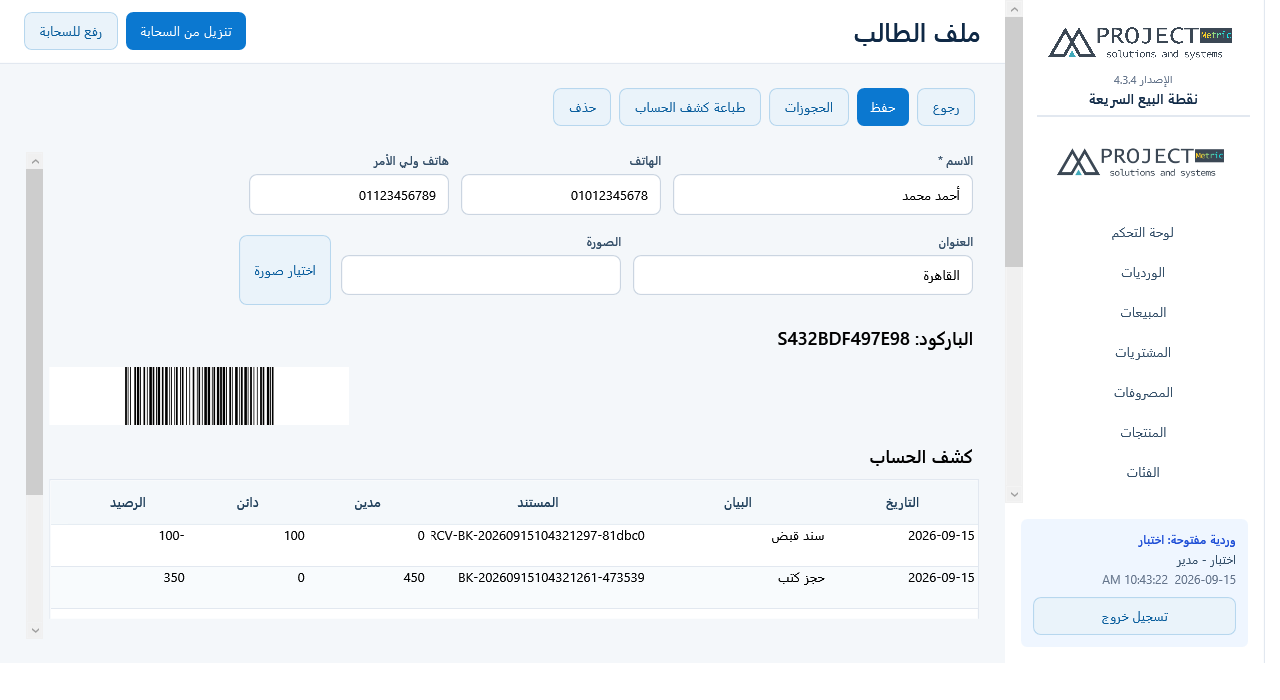
Task: Go to المبيعات section
Action: [x=1142, y=312]
